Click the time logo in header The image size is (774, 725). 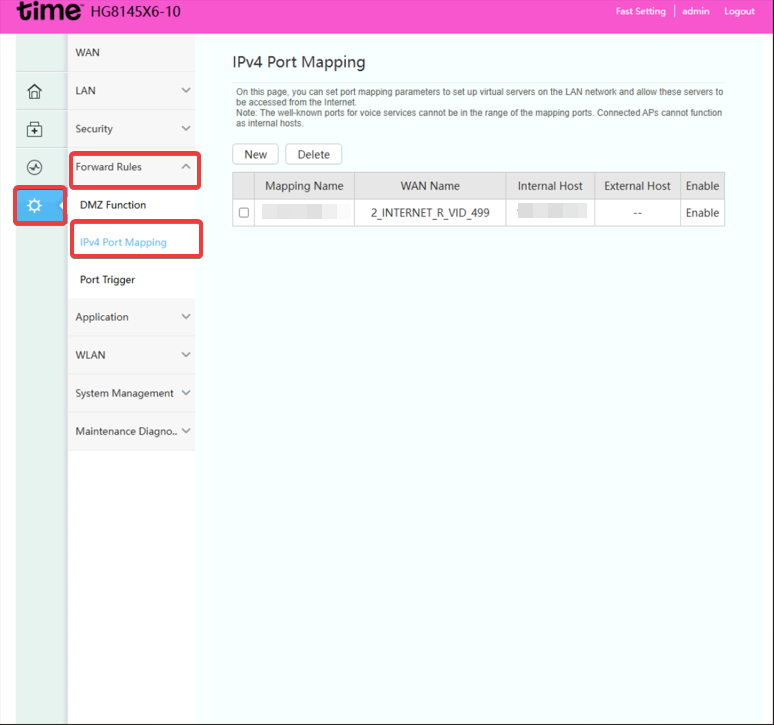pos(49,13)
